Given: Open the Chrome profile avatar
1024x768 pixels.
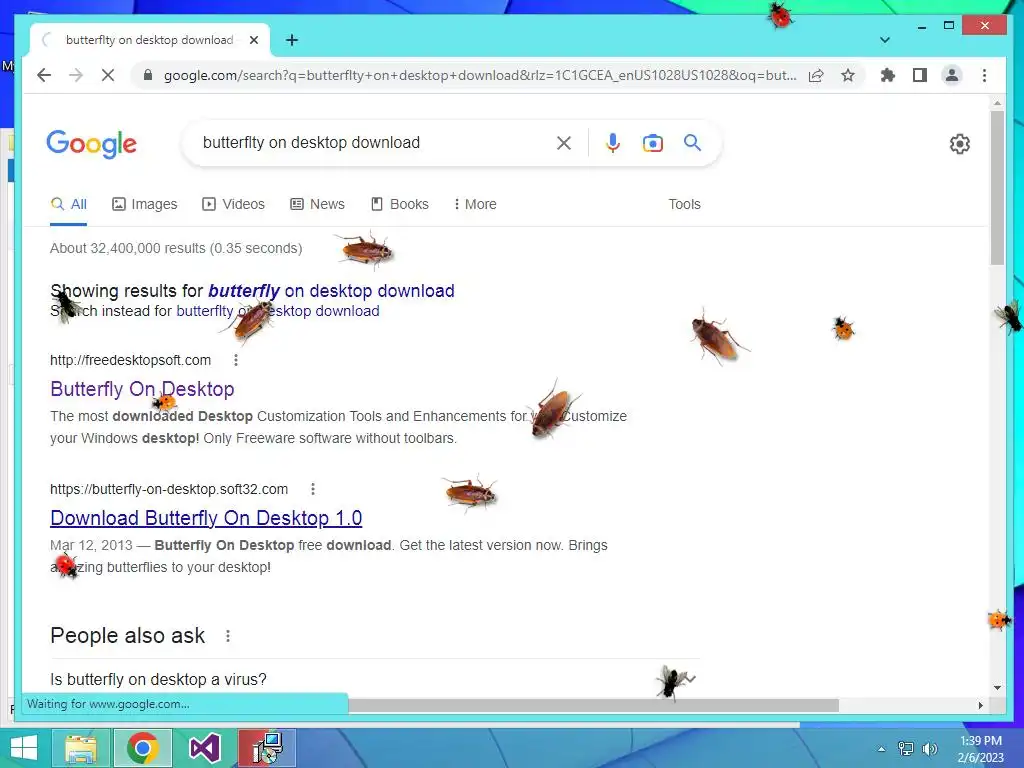Looking at the screenshot, I should tap(952, 75).
